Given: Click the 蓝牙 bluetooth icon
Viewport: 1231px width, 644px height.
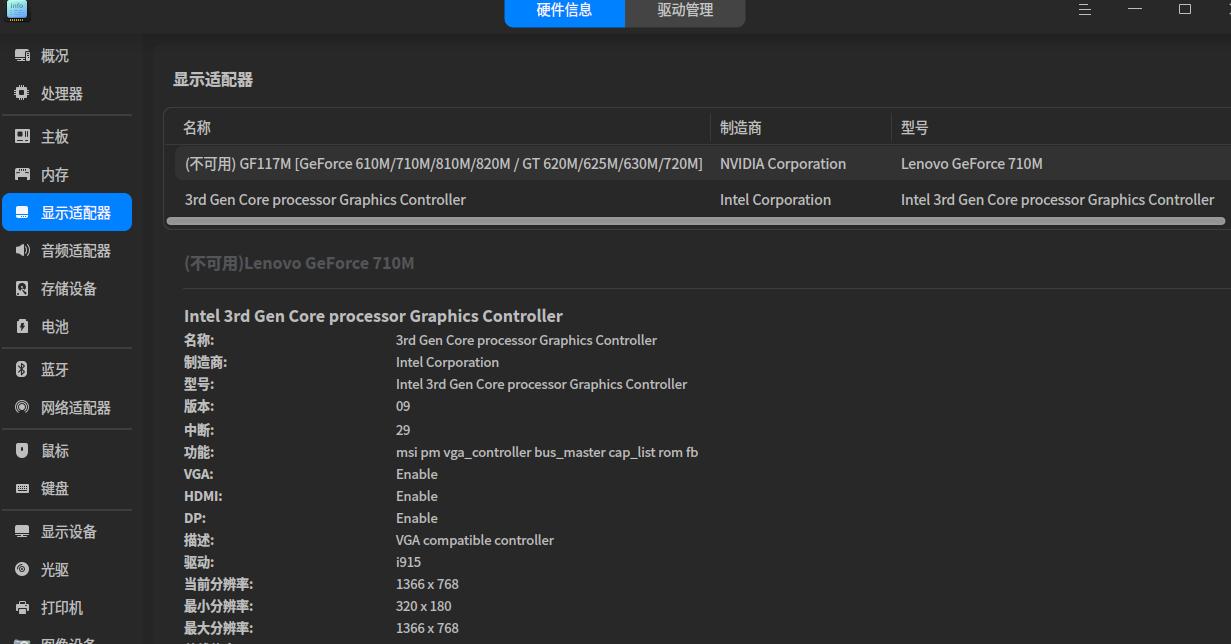Looking at the screenshot, I should (x=22, y=369).
